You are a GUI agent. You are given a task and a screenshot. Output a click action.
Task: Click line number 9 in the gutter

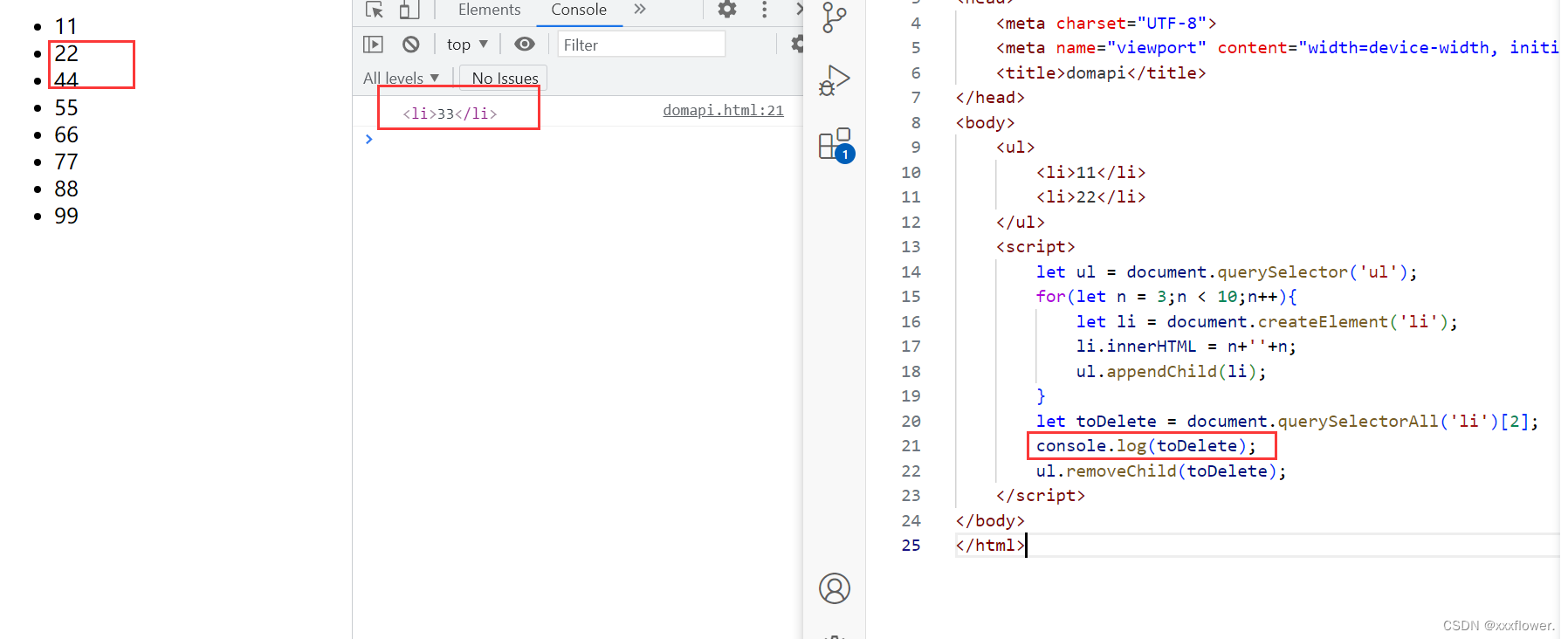click(x=916, y=148)
